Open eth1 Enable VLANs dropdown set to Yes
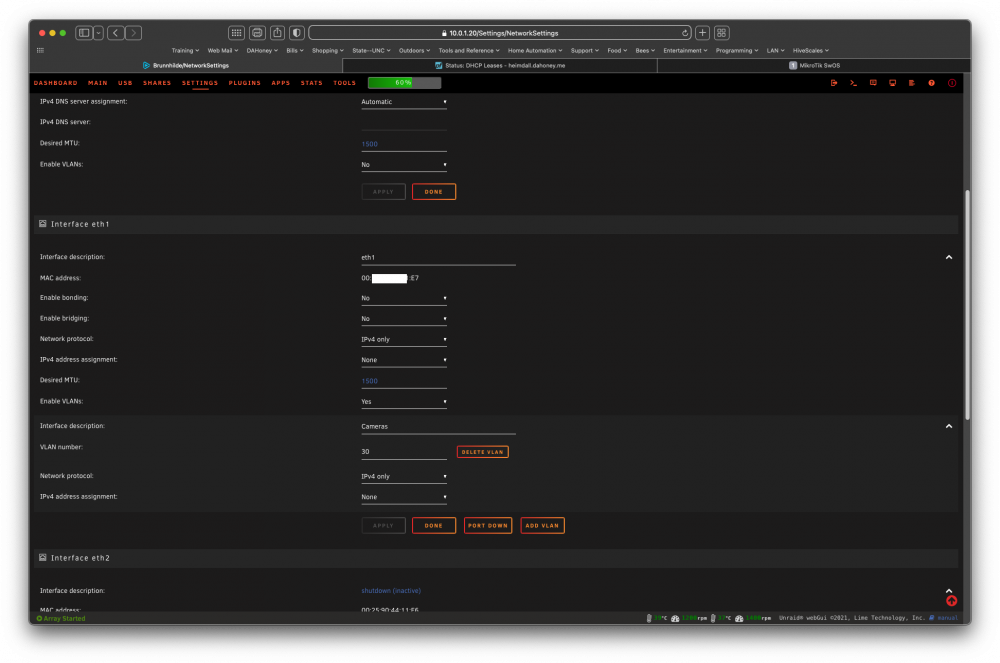The width and height of the screenshot is (1000, 663). coord(404,402)
